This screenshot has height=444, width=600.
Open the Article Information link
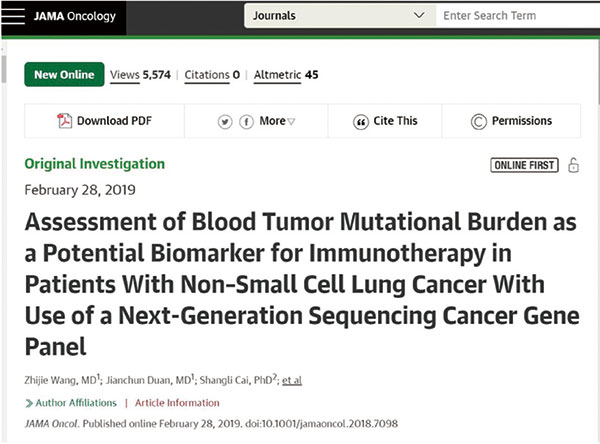(177, 403)
